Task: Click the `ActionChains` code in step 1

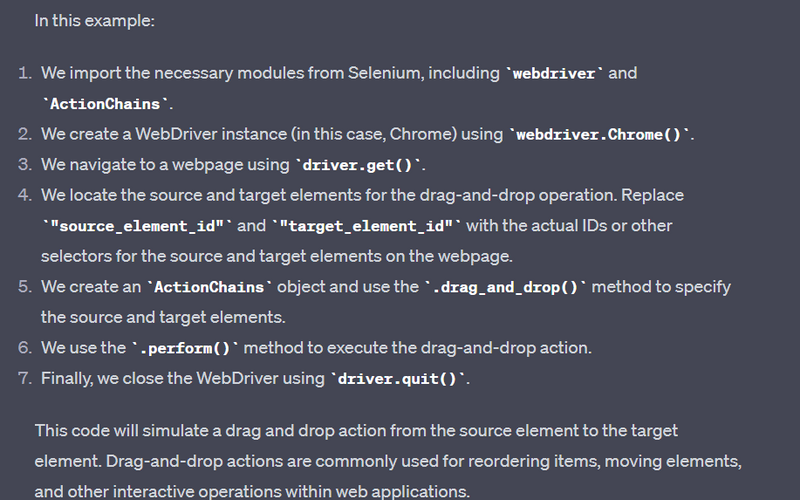Action: pyautogui.click(x=106, y=104)
